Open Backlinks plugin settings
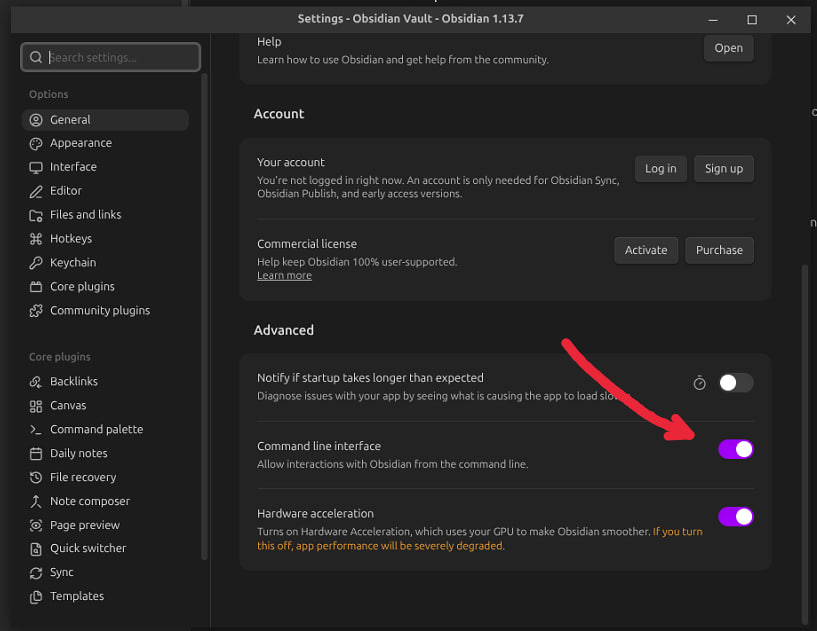The width and height of the screenshot is (817, 631). pos(105,382)
